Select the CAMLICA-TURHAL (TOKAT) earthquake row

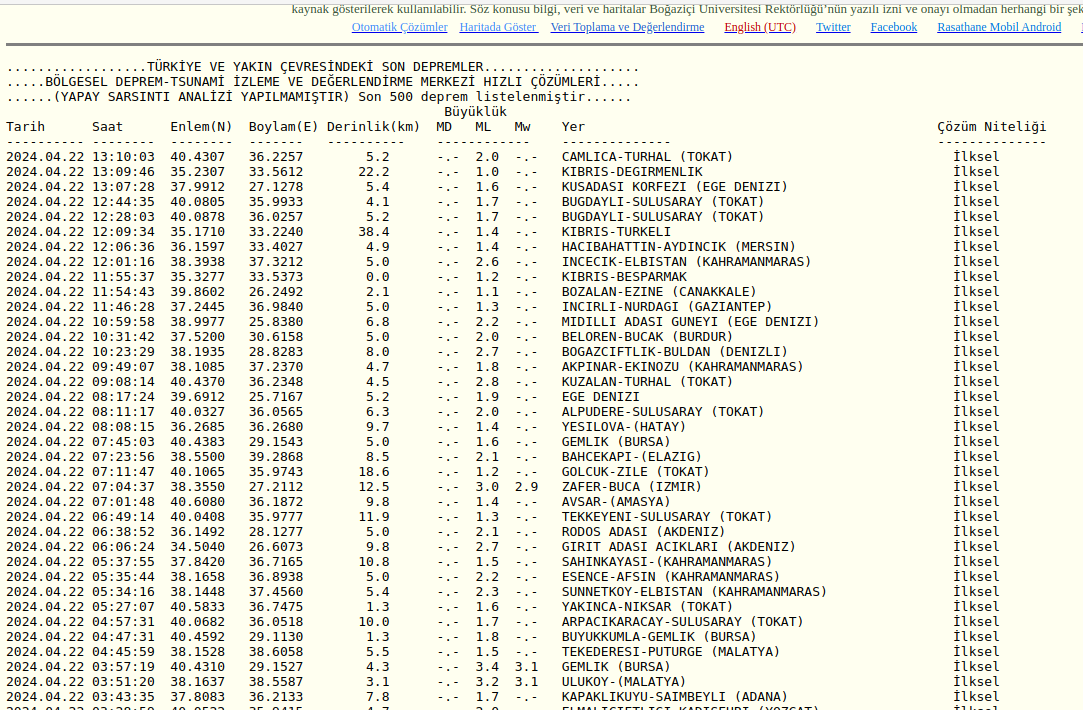(646, 157)
